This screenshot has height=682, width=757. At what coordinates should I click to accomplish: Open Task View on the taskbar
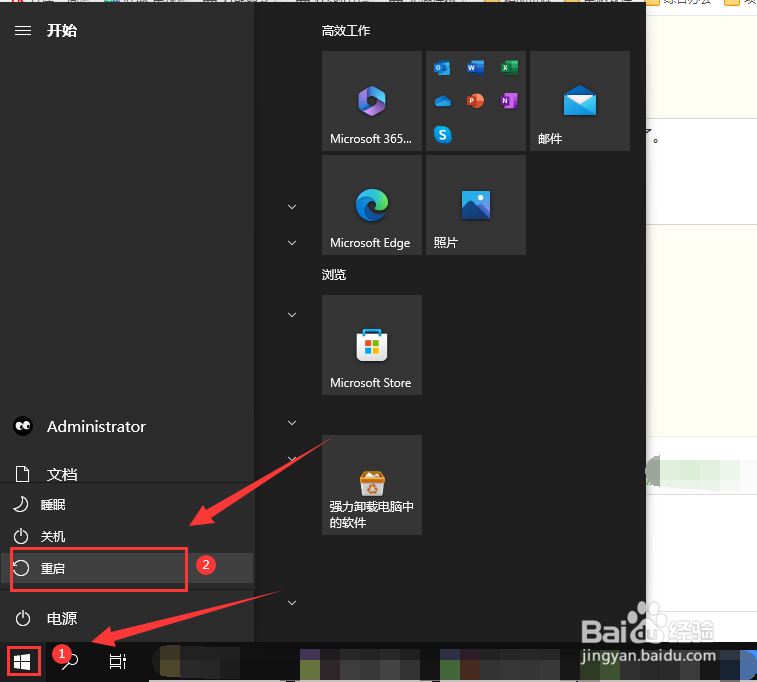[117, 662]
